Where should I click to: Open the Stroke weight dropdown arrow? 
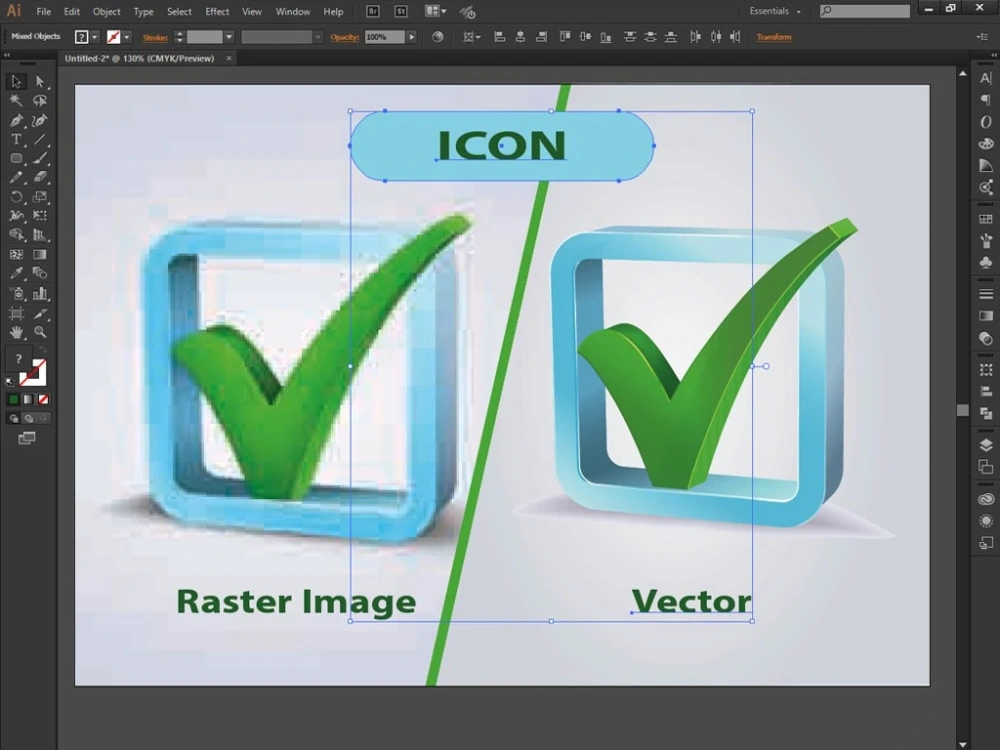click(229, 37)
